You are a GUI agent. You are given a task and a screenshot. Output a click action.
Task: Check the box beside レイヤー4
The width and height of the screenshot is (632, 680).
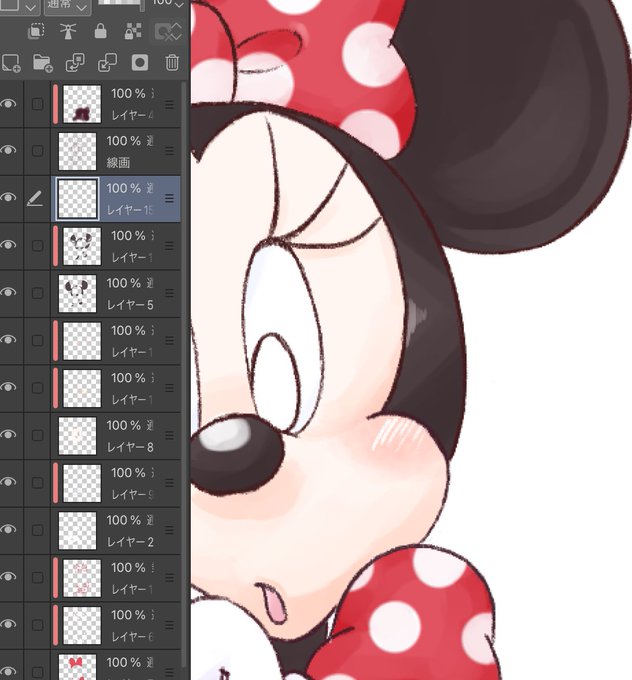coord(37,104)
